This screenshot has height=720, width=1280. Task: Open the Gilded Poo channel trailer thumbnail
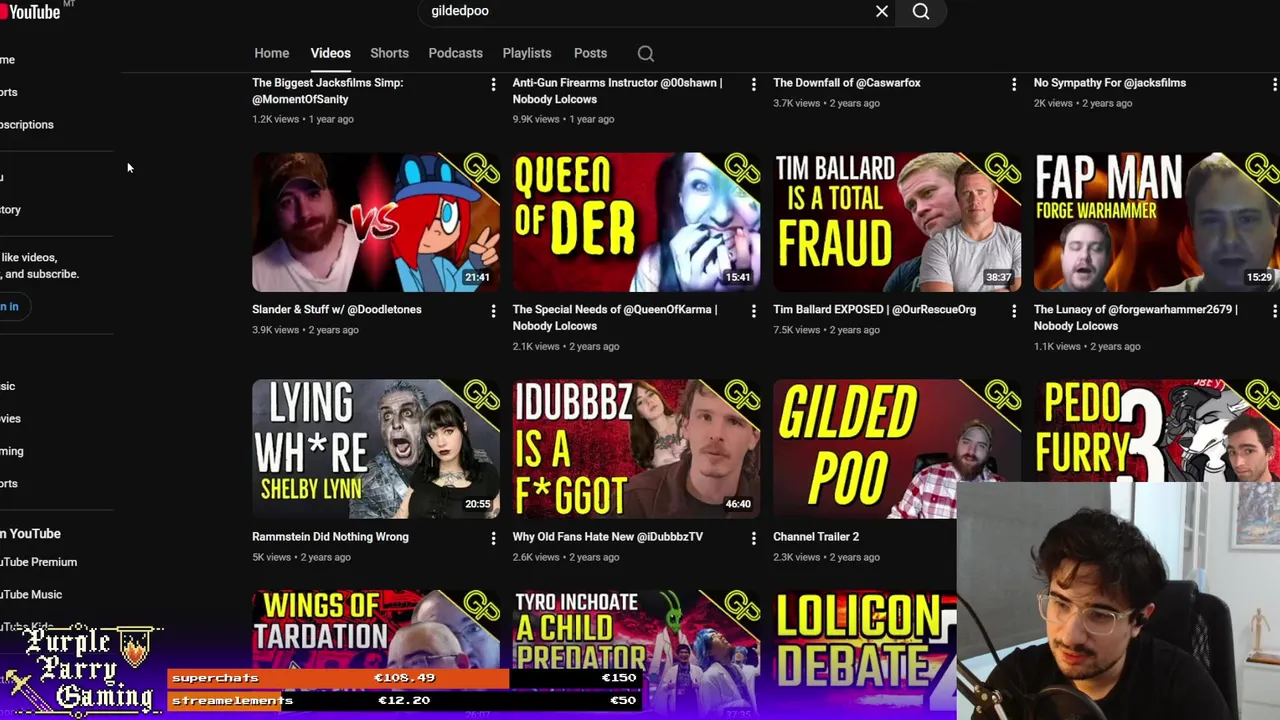(x=865, y=449)
